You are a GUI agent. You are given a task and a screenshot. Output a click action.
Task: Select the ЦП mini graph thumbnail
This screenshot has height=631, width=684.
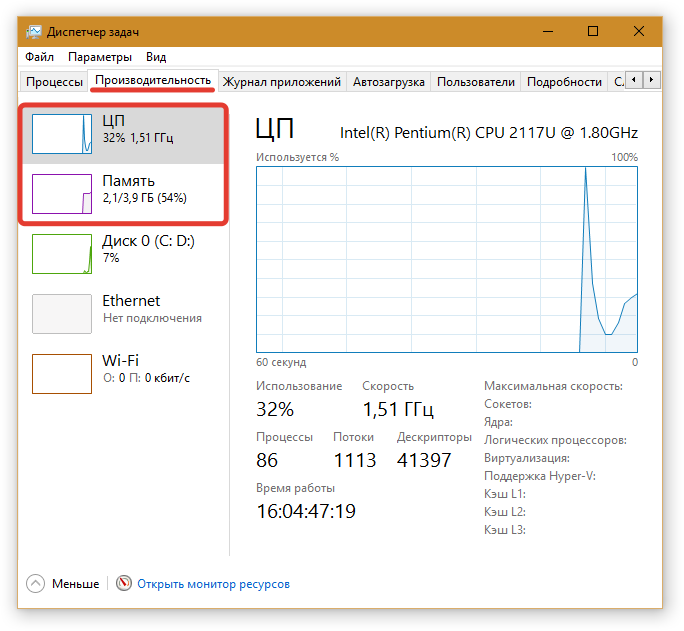62,133
